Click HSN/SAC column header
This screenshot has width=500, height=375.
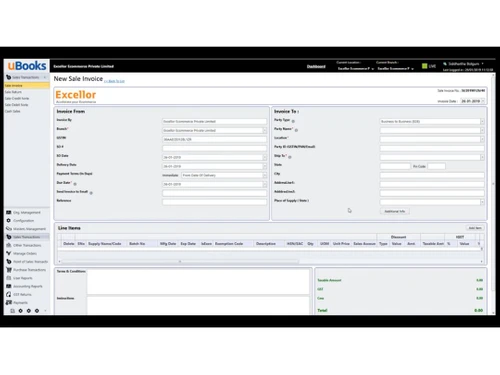[295, 244]
